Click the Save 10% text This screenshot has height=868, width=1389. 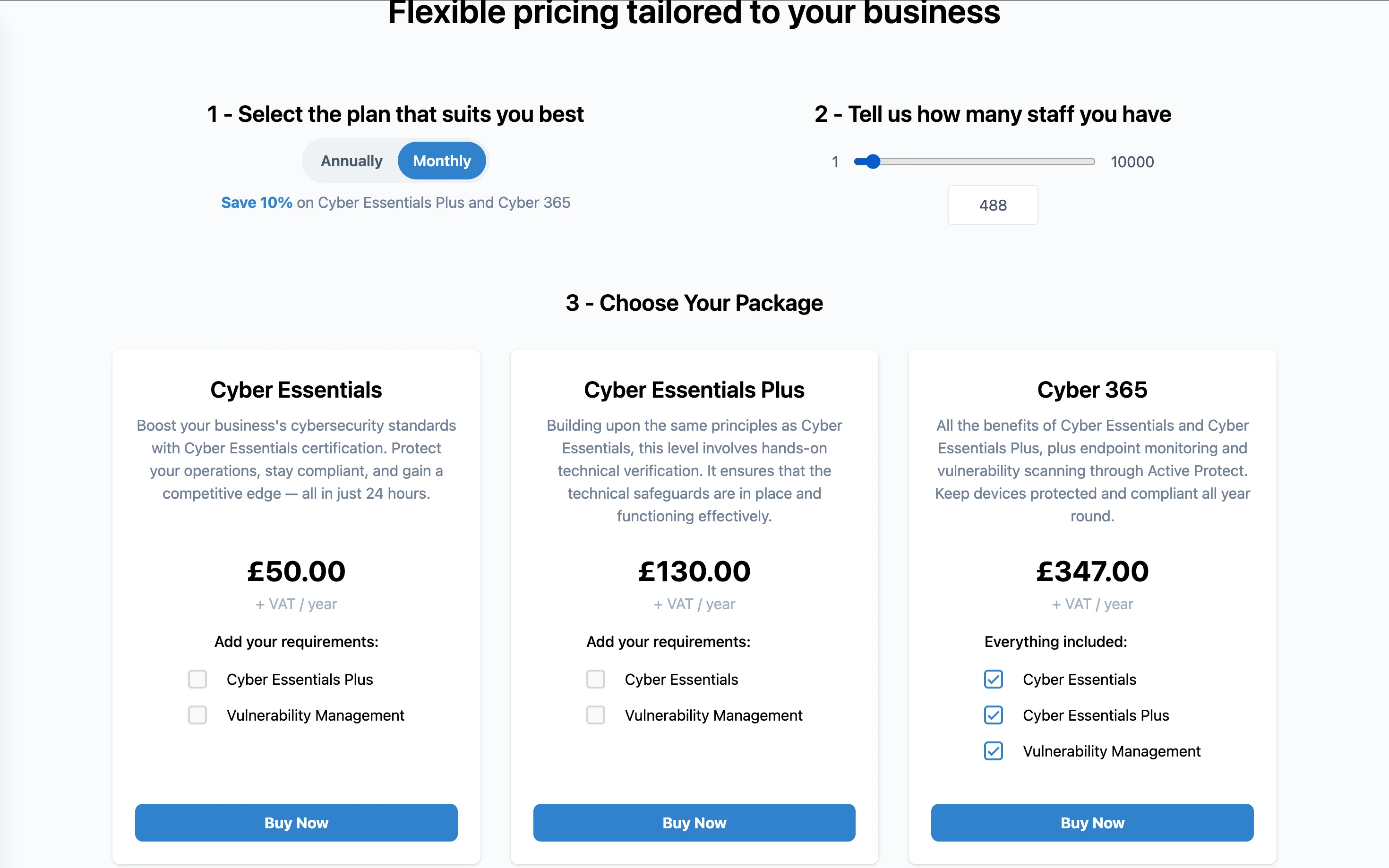pos(257,203)
